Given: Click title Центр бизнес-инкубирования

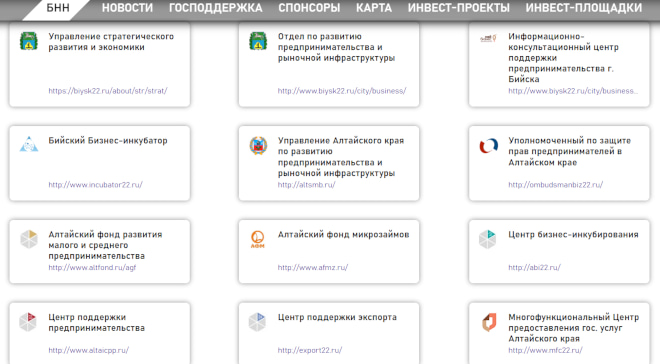Looking at the screenshot, I should [x=573, y=234].
